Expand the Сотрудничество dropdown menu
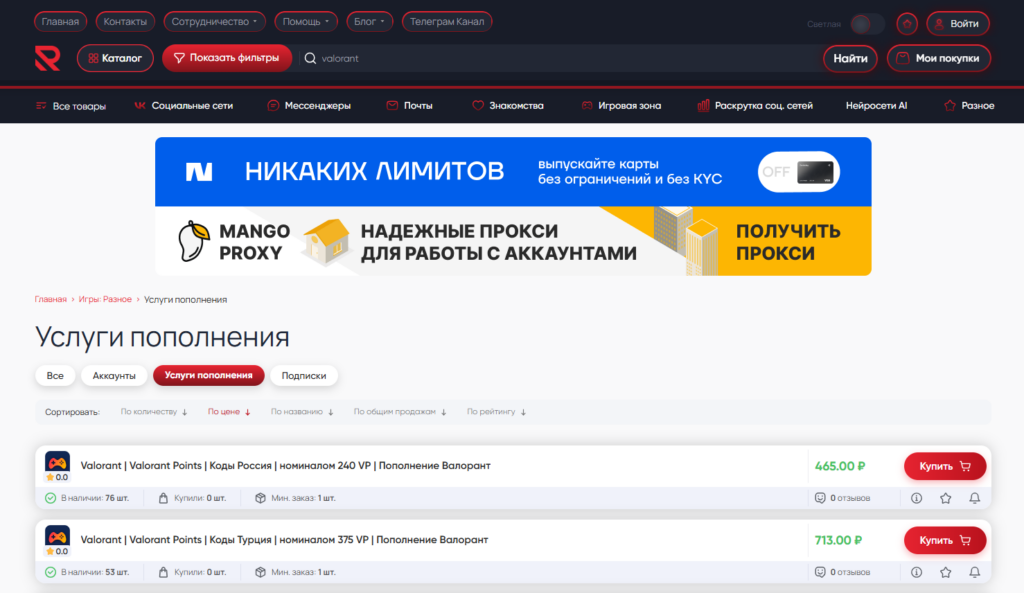 (x=214, y=22)
